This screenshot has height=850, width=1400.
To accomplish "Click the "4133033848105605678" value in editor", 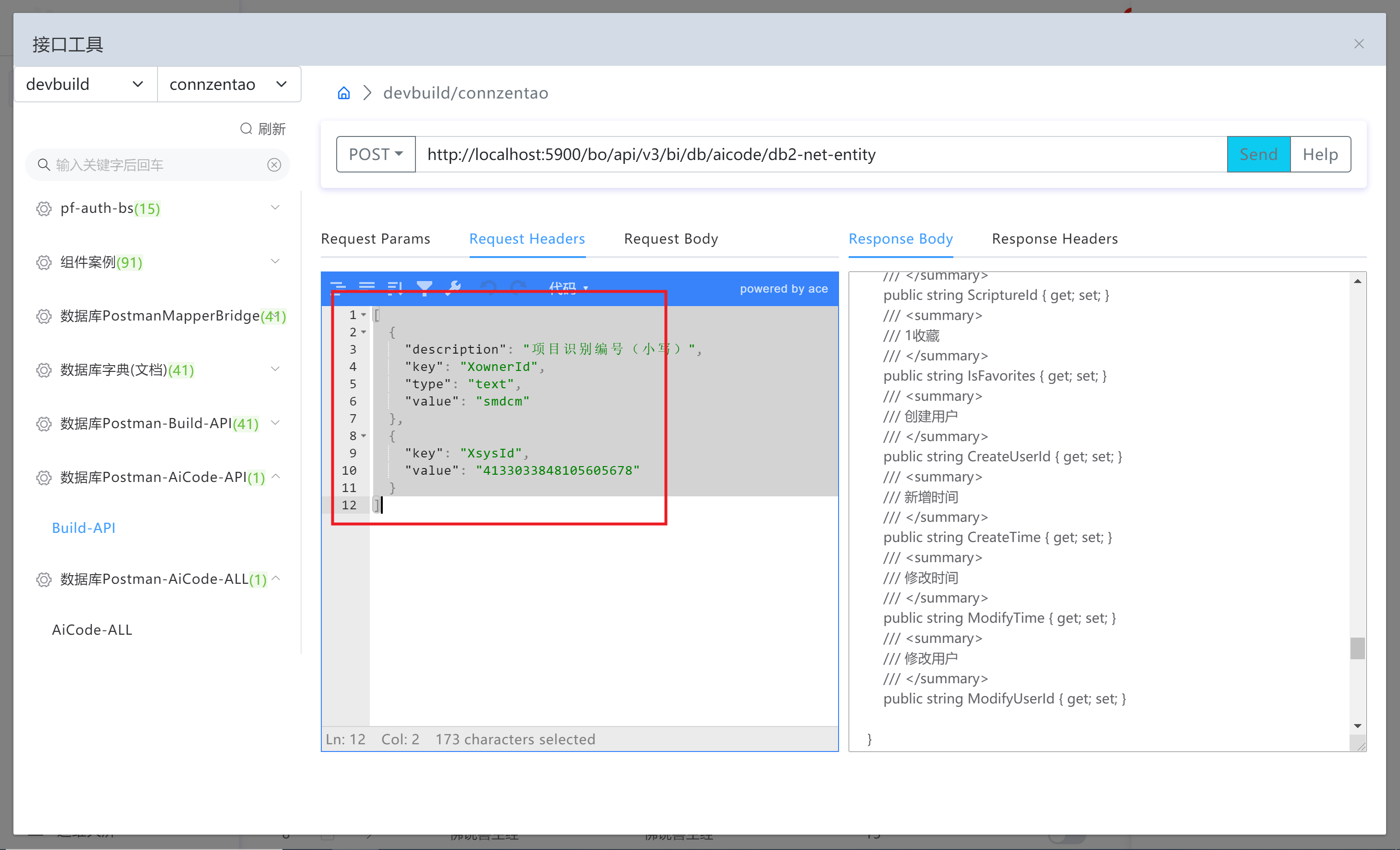I will pos(558,470).
